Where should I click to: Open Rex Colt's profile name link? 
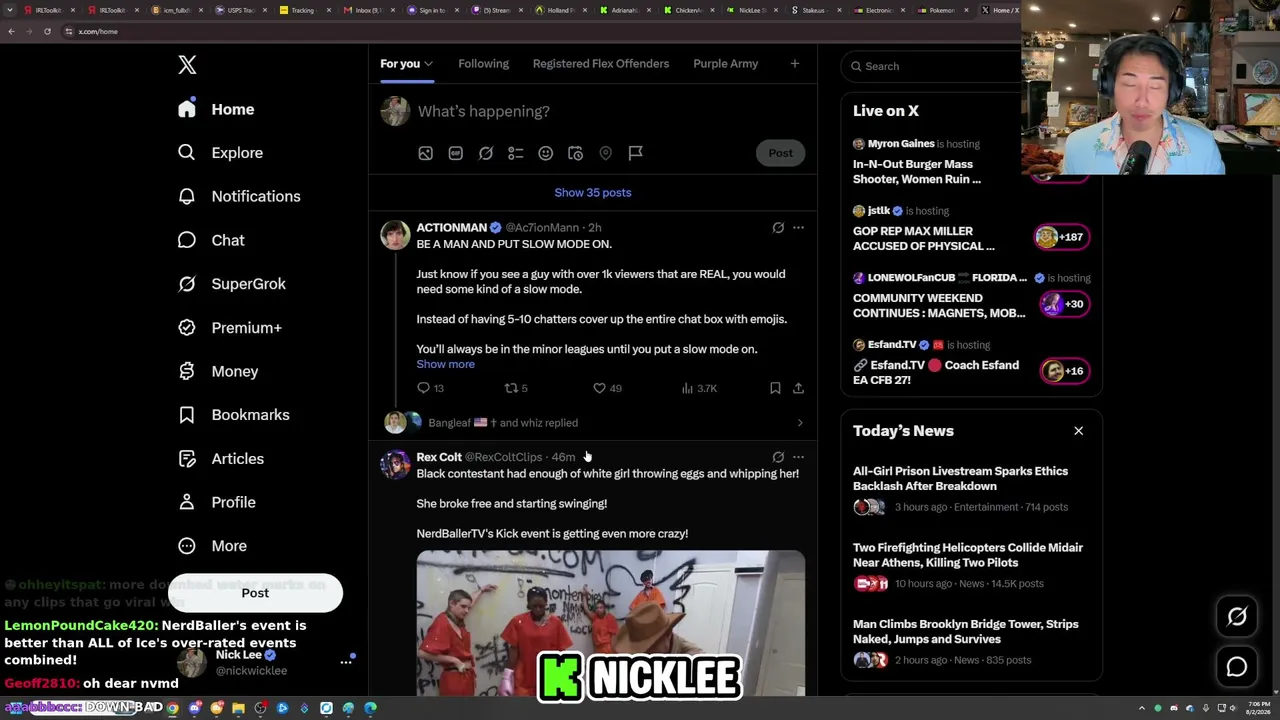(439, 457)
